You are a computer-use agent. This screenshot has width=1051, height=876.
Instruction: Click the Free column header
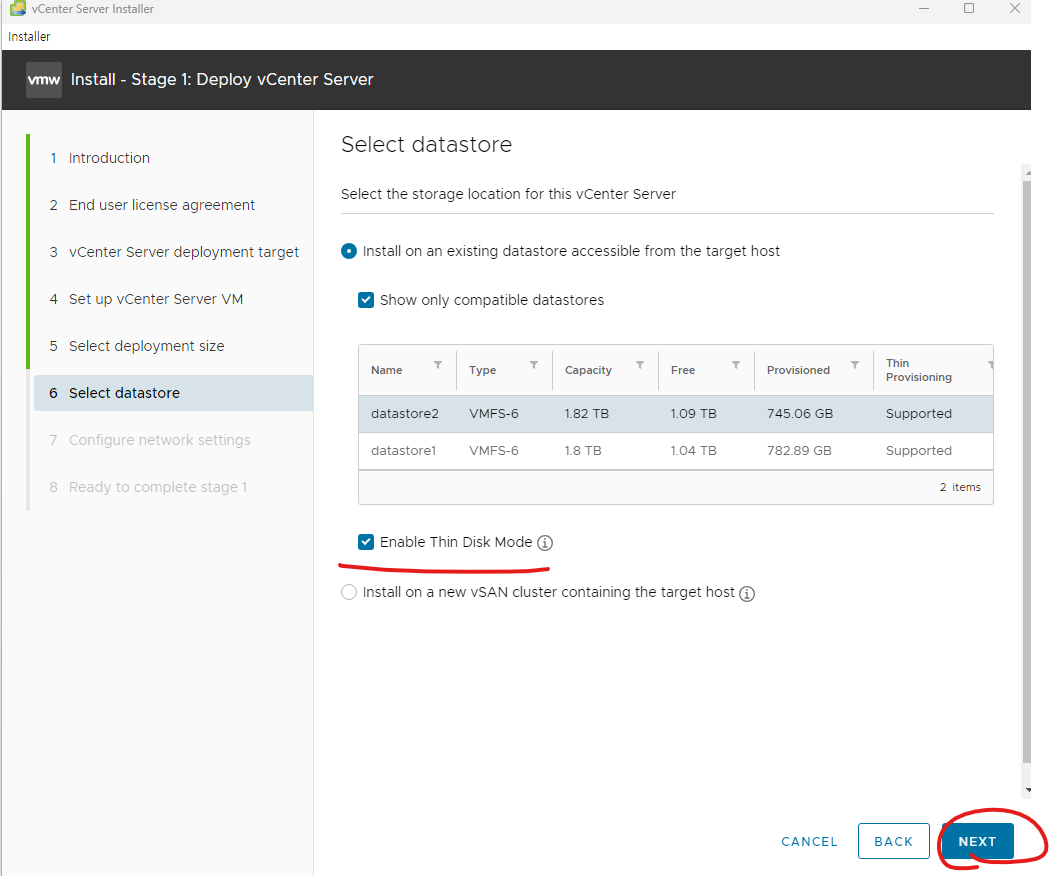click(683, 370)
